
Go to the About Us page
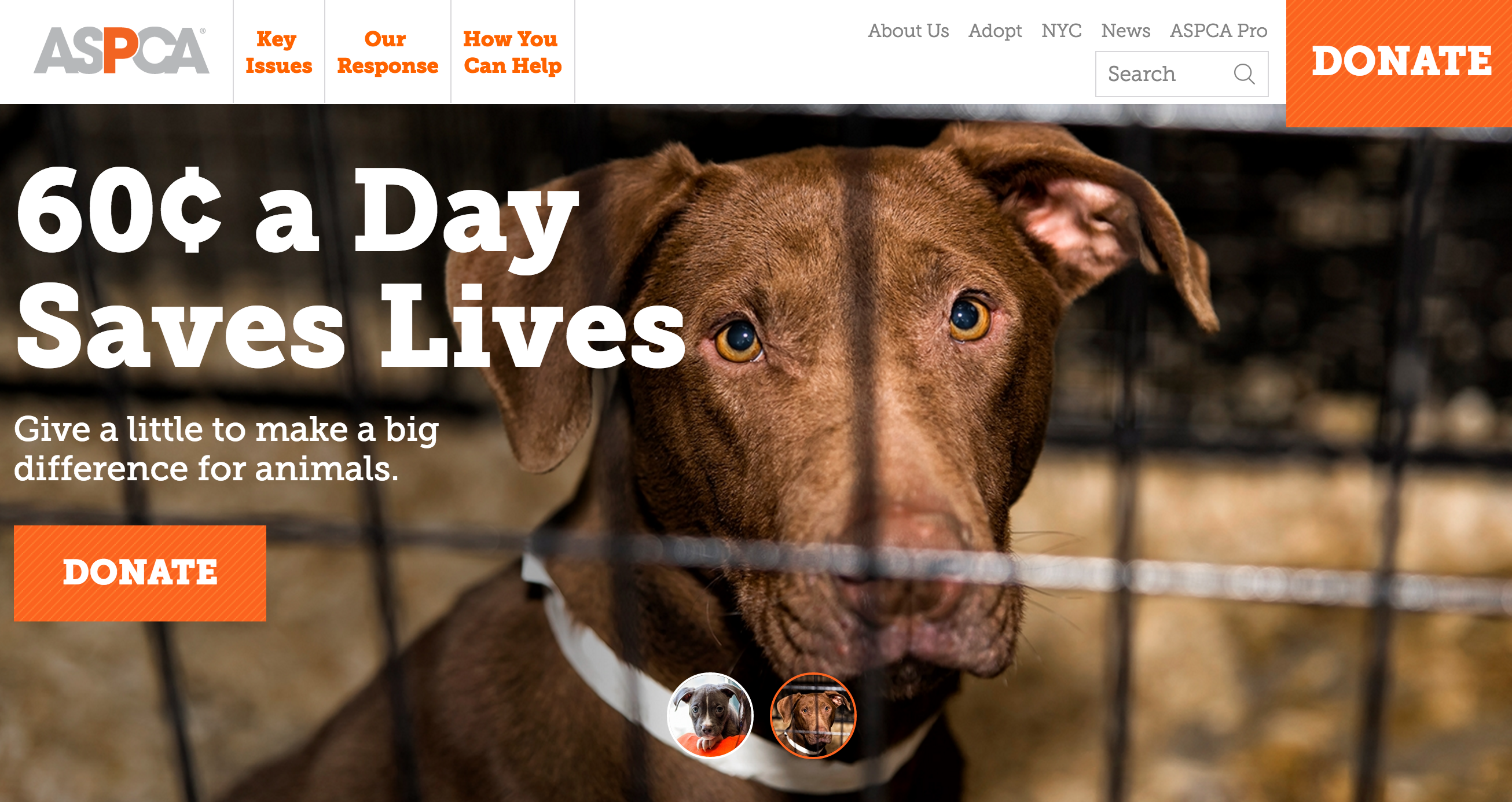pyautogui.click(x=908, y=31)
